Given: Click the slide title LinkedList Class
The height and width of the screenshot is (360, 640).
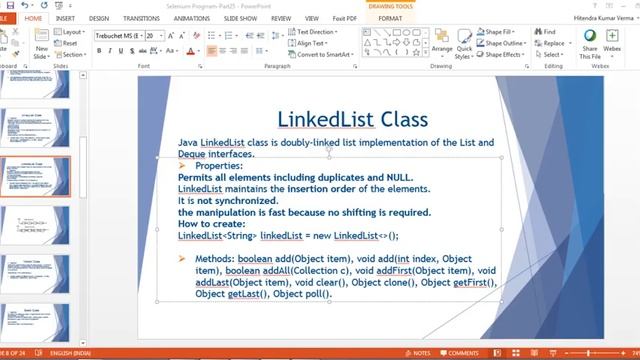Looking at the screenshot, I should point(353,120).
